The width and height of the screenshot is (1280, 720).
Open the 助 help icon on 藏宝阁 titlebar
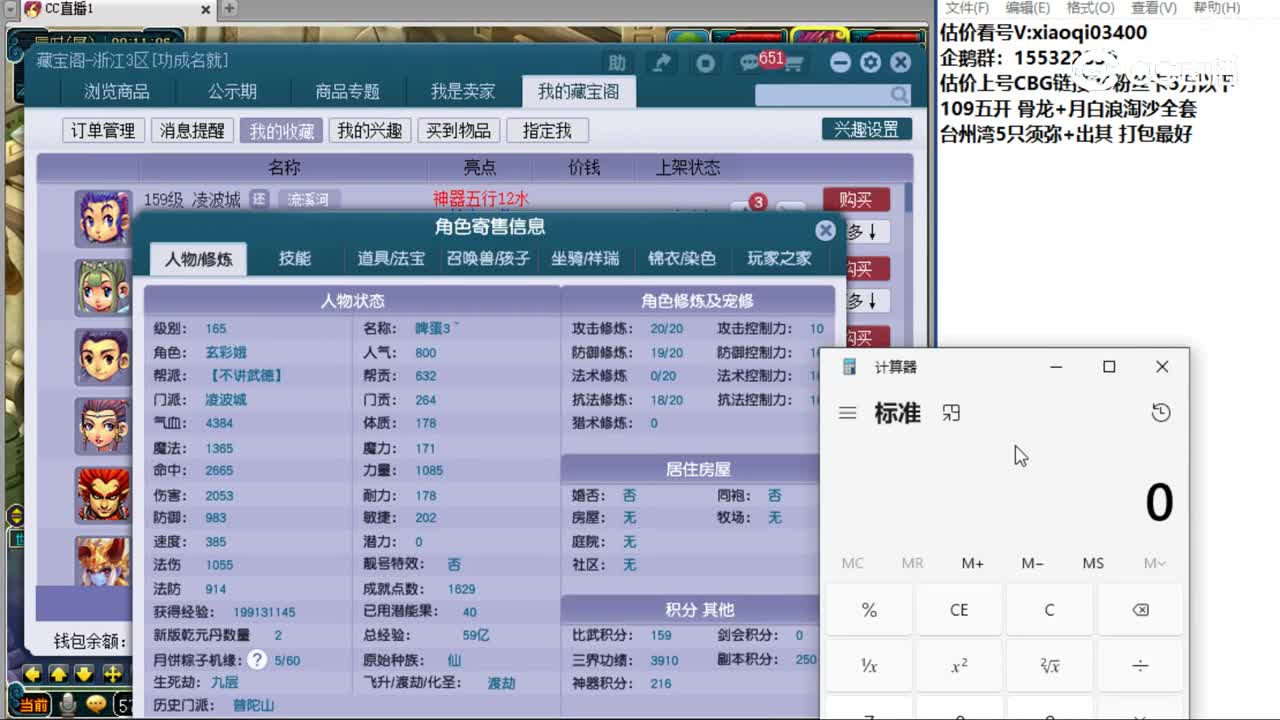click(x=618, y=61)
